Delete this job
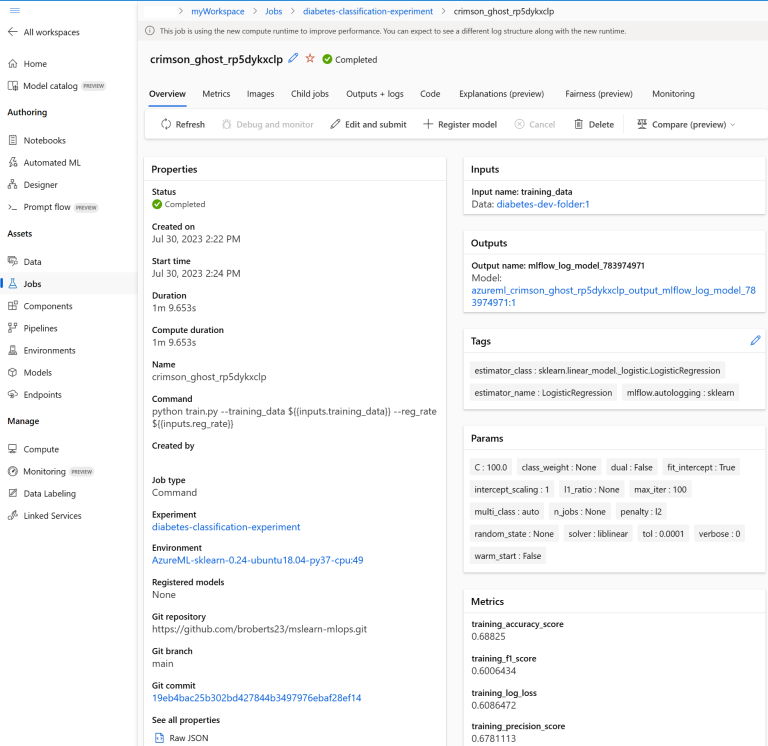Viewport: 768px width, 746px height. click(x=594, y=124)
